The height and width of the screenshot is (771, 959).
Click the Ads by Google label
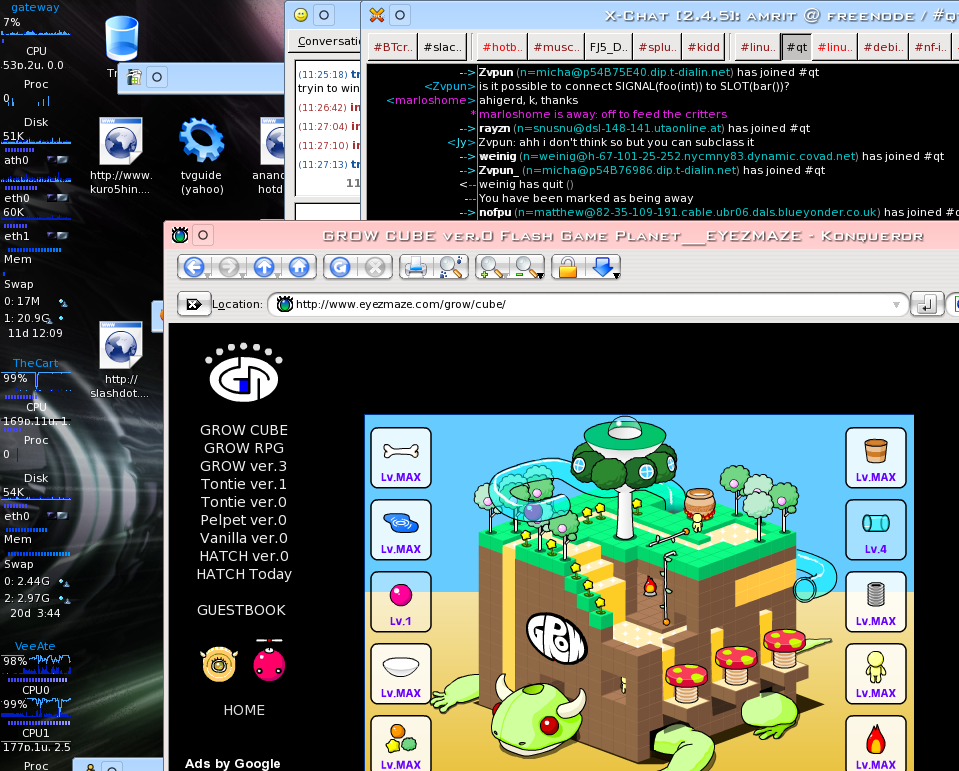232,763
